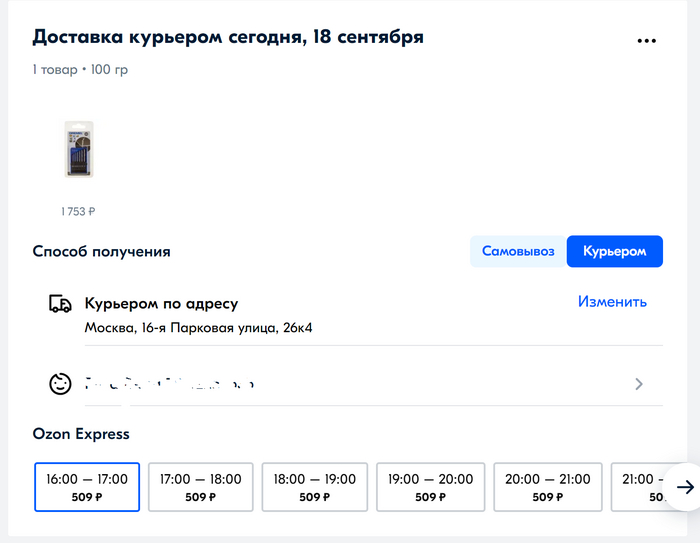700x543 pixels.
Task: Expand recipient details chevron
Action: click(639, 384)
